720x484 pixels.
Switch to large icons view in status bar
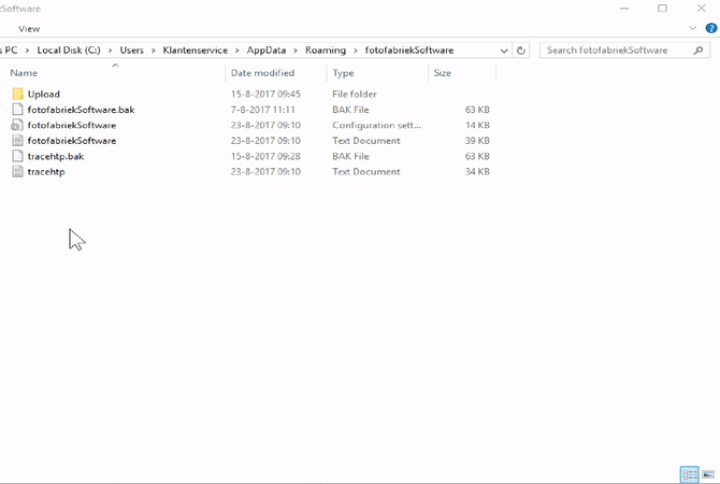tap(706, 474)
